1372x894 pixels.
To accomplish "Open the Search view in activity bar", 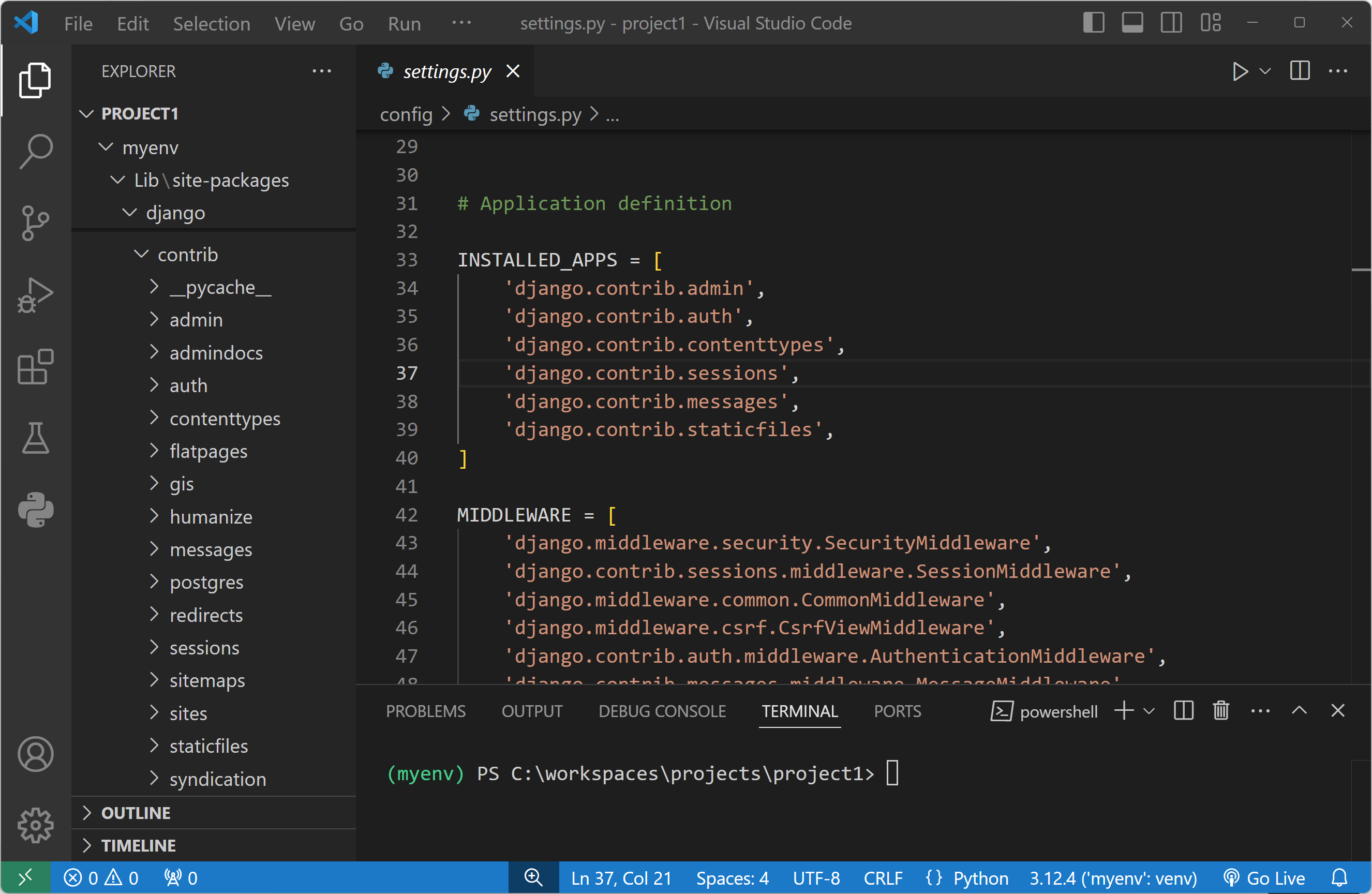I will (36, 151).
